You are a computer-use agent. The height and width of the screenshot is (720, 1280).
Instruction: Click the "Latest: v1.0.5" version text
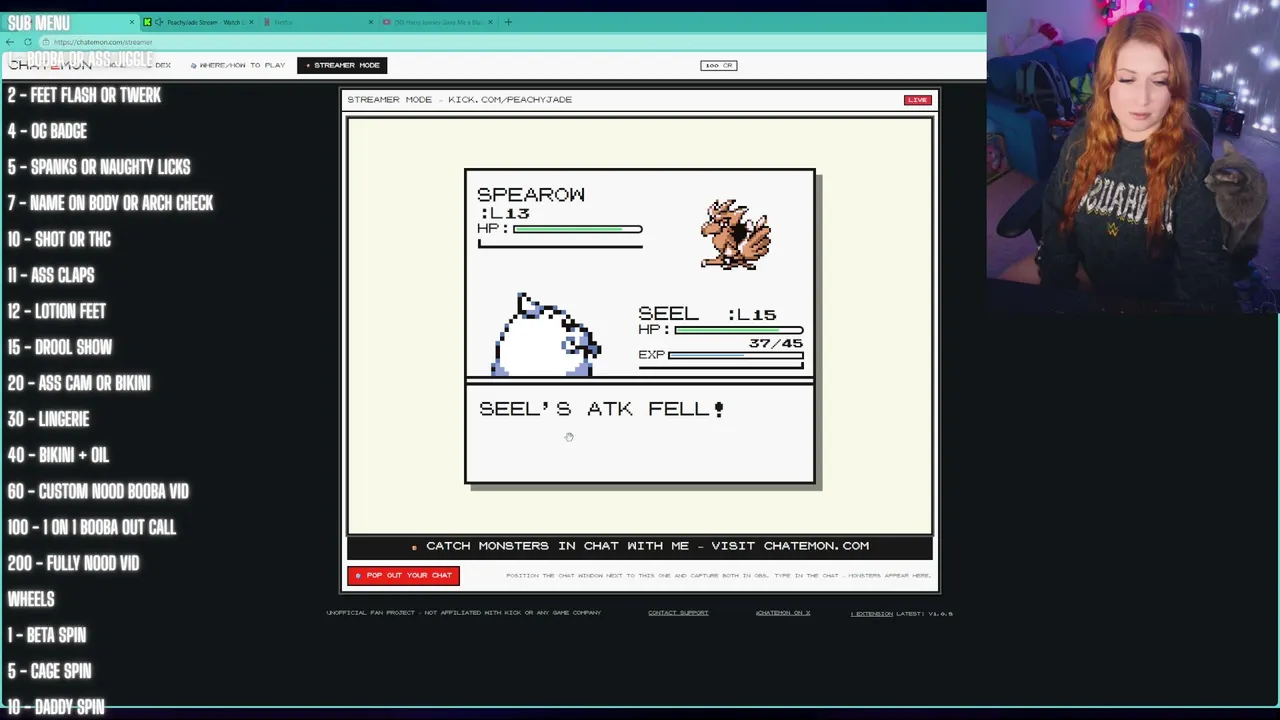pos(925,613)
